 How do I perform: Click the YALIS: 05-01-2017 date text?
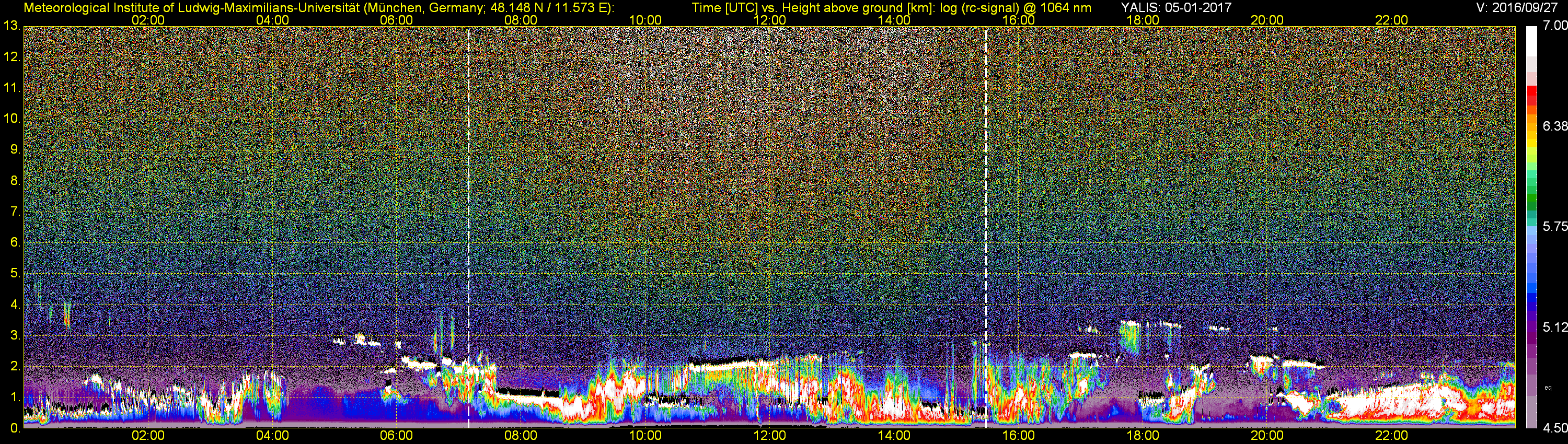click(1176, 7)
